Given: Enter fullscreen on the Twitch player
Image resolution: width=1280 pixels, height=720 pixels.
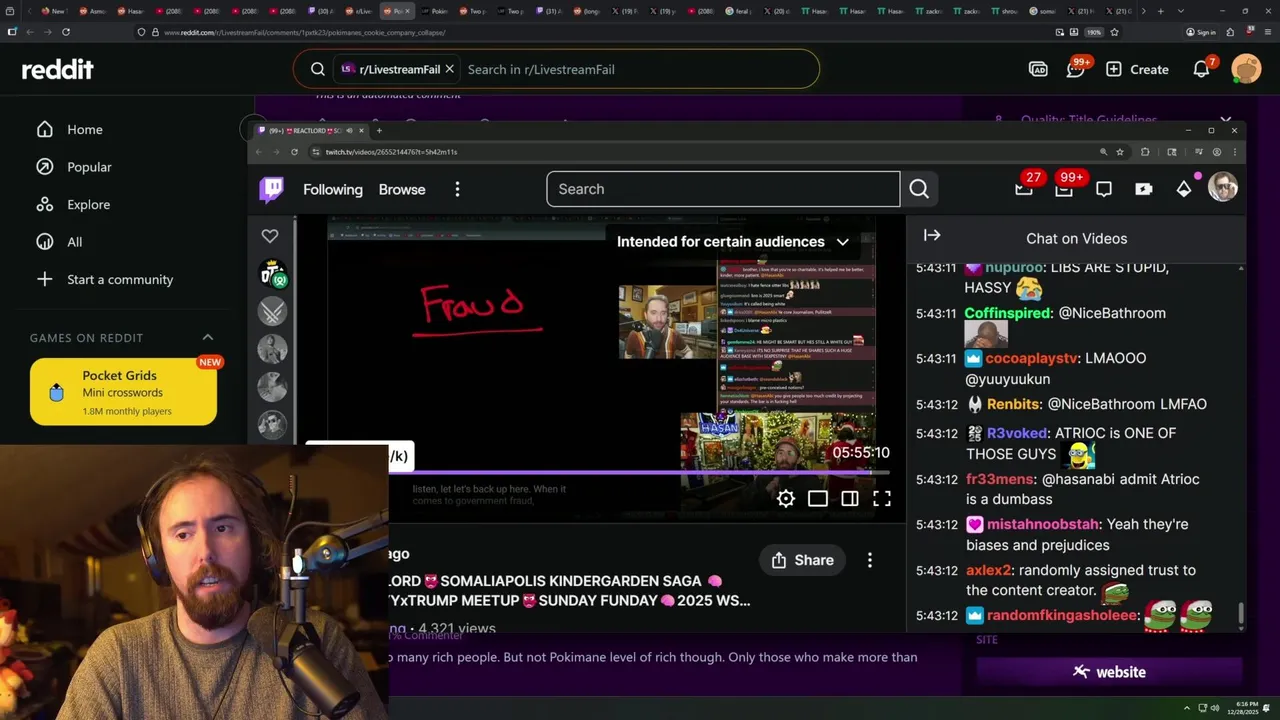Looking at the screenshot, I should (882, 498).
